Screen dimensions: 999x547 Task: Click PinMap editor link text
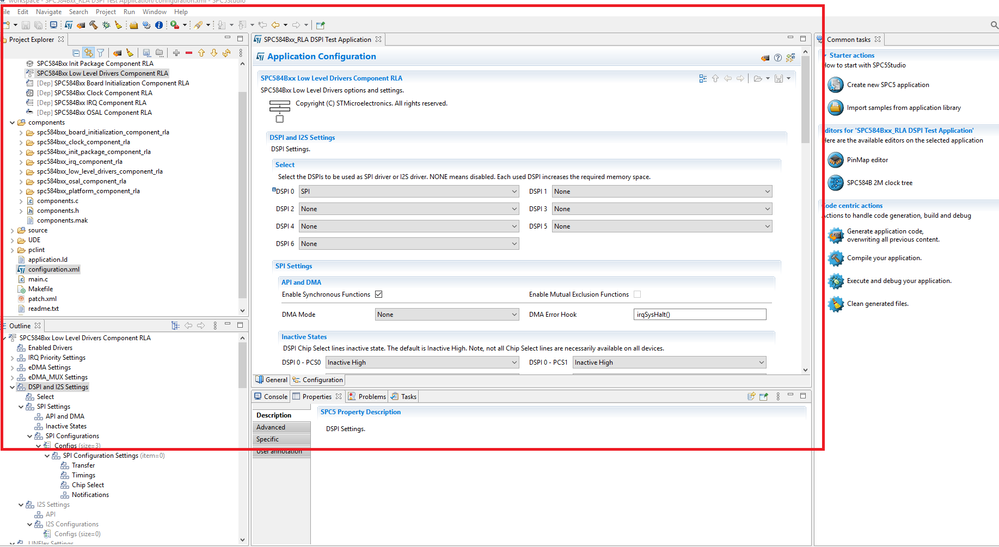[x=867, y=160]
